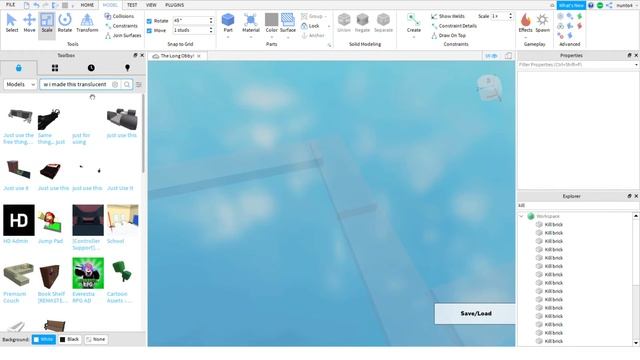Screen dimensions: 640x360
Task: Clear the Toolbox search text
Action: point(115,84)
